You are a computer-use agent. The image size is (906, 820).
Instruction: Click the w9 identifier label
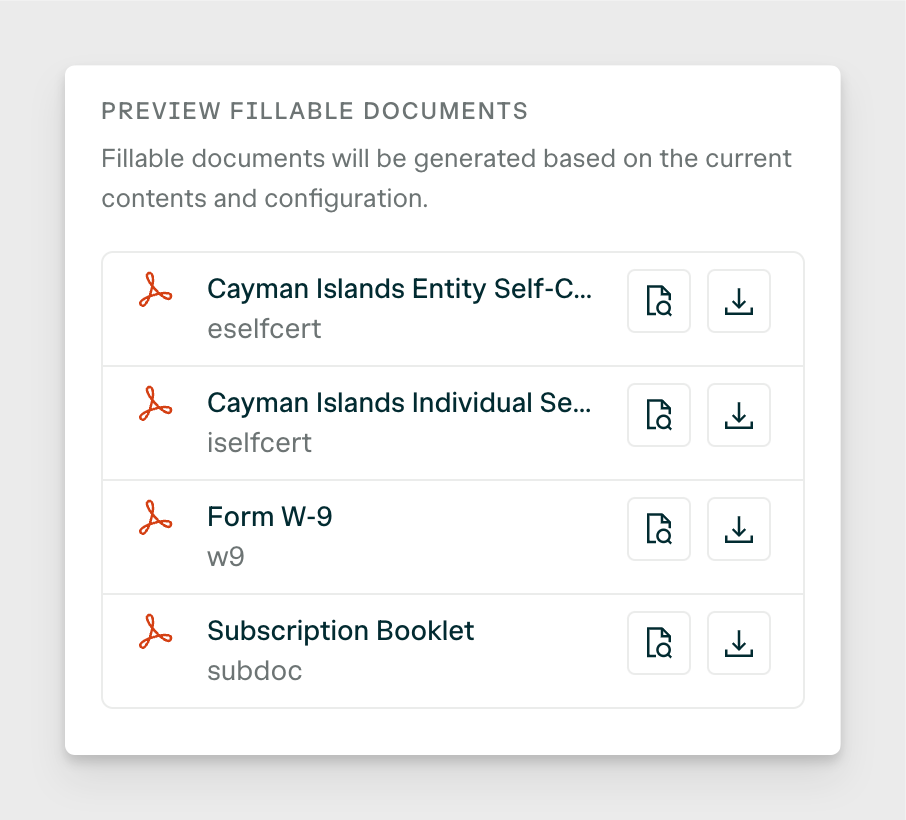pyautogui.click(x=226, y=557)
